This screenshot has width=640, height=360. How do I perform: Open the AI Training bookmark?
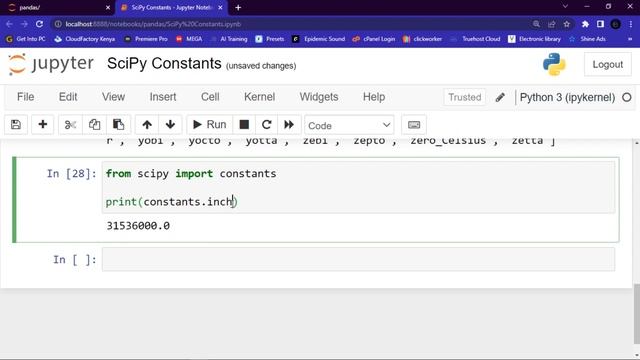point(229,39)
